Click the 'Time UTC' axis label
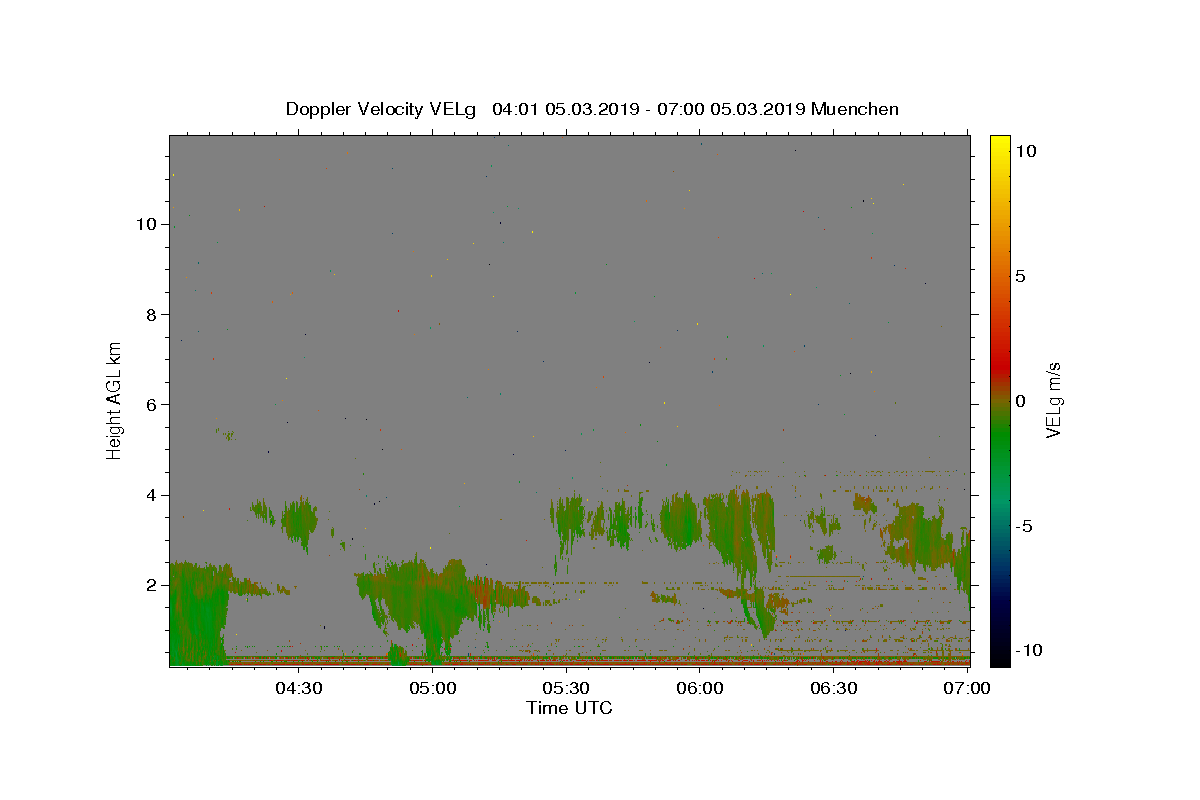Viewport: 1200px width, 800px height. click(569, 708)
